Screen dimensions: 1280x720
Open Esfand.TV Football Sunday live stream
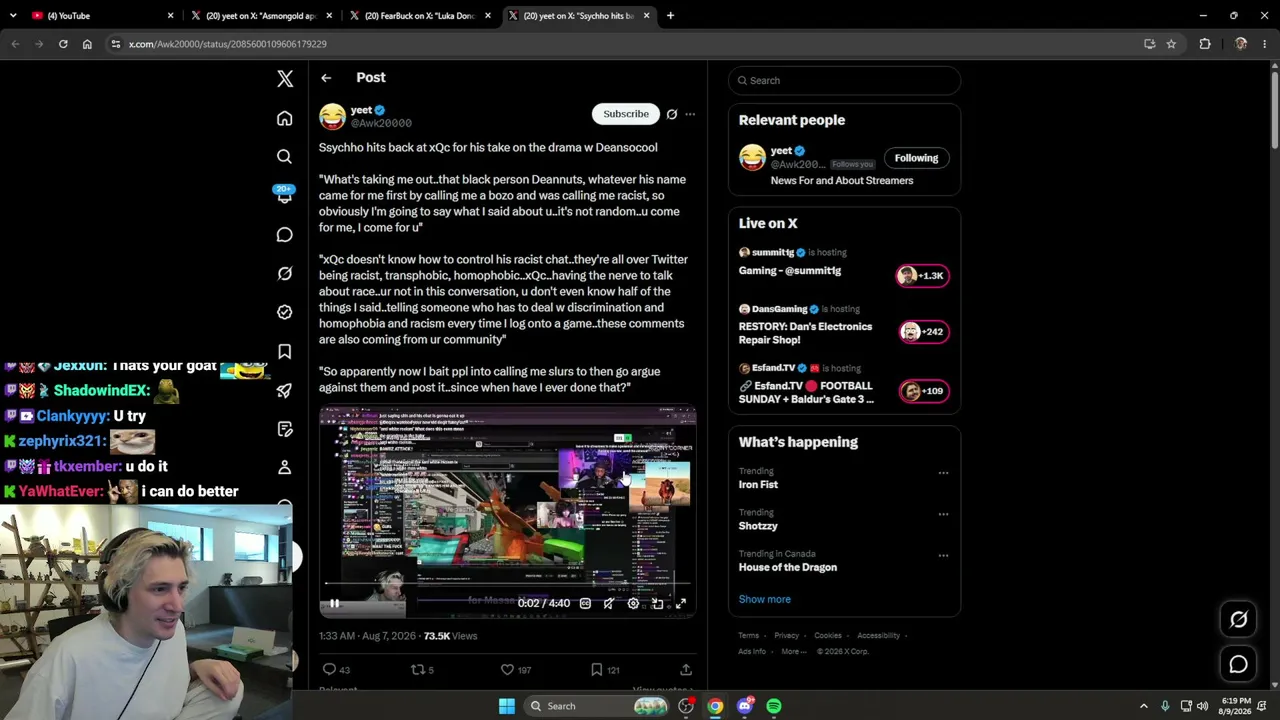coord(844,385)
